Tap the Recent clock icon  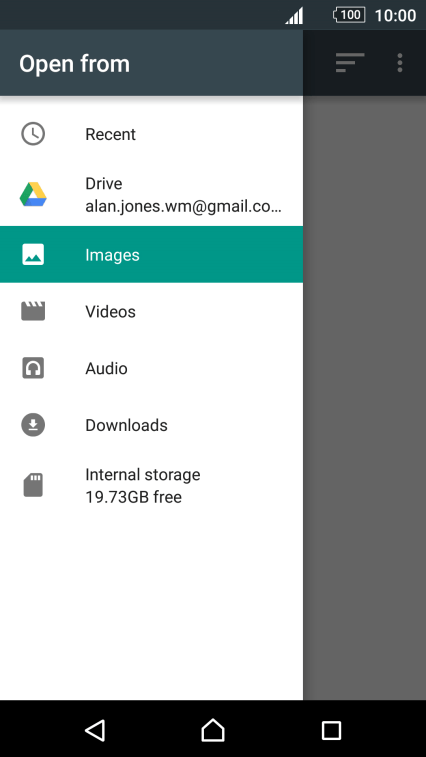pos(33,134)
